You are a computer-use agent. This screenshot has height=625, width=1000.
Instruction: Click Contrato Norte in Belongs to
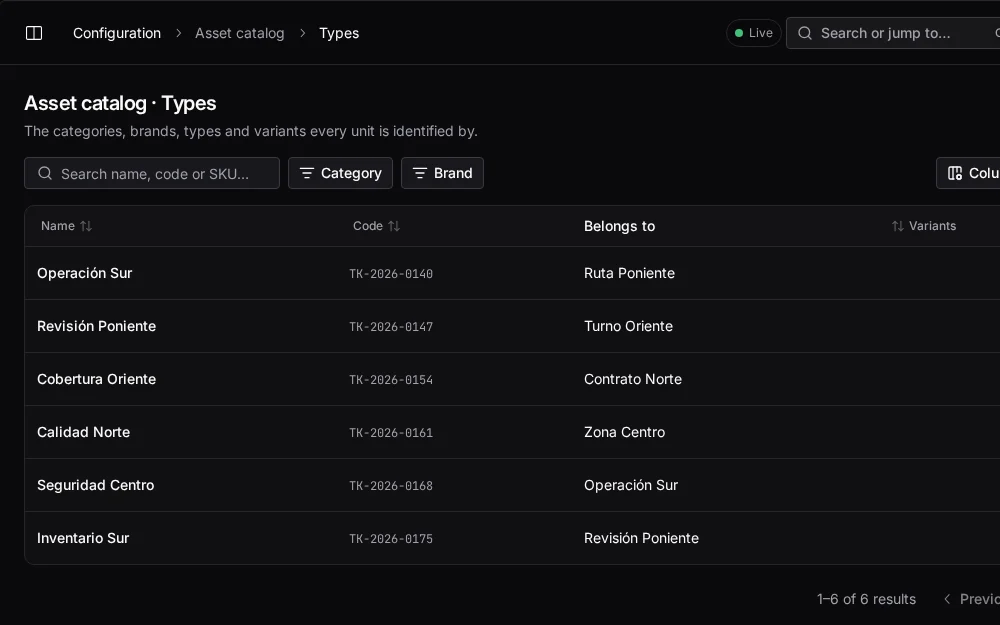(x=633, y=379)
